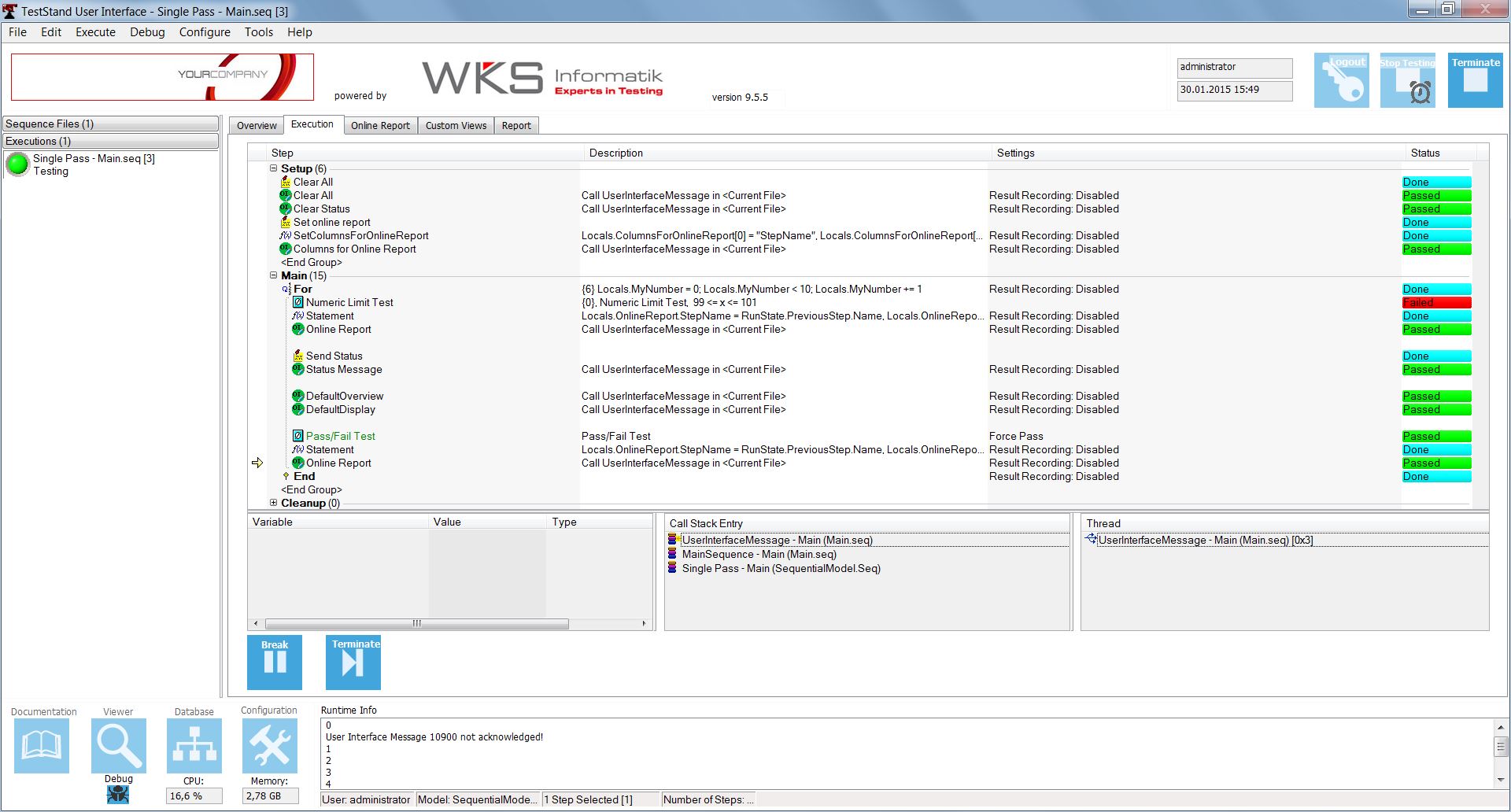Click the YOURCOMPANY logo banner
The height and width of the screenshot is (812, 1511).
click(162, 77)
